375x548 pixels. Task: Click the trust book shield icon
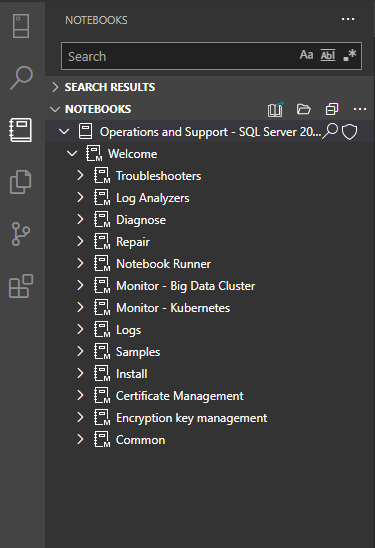click(349, 132)
